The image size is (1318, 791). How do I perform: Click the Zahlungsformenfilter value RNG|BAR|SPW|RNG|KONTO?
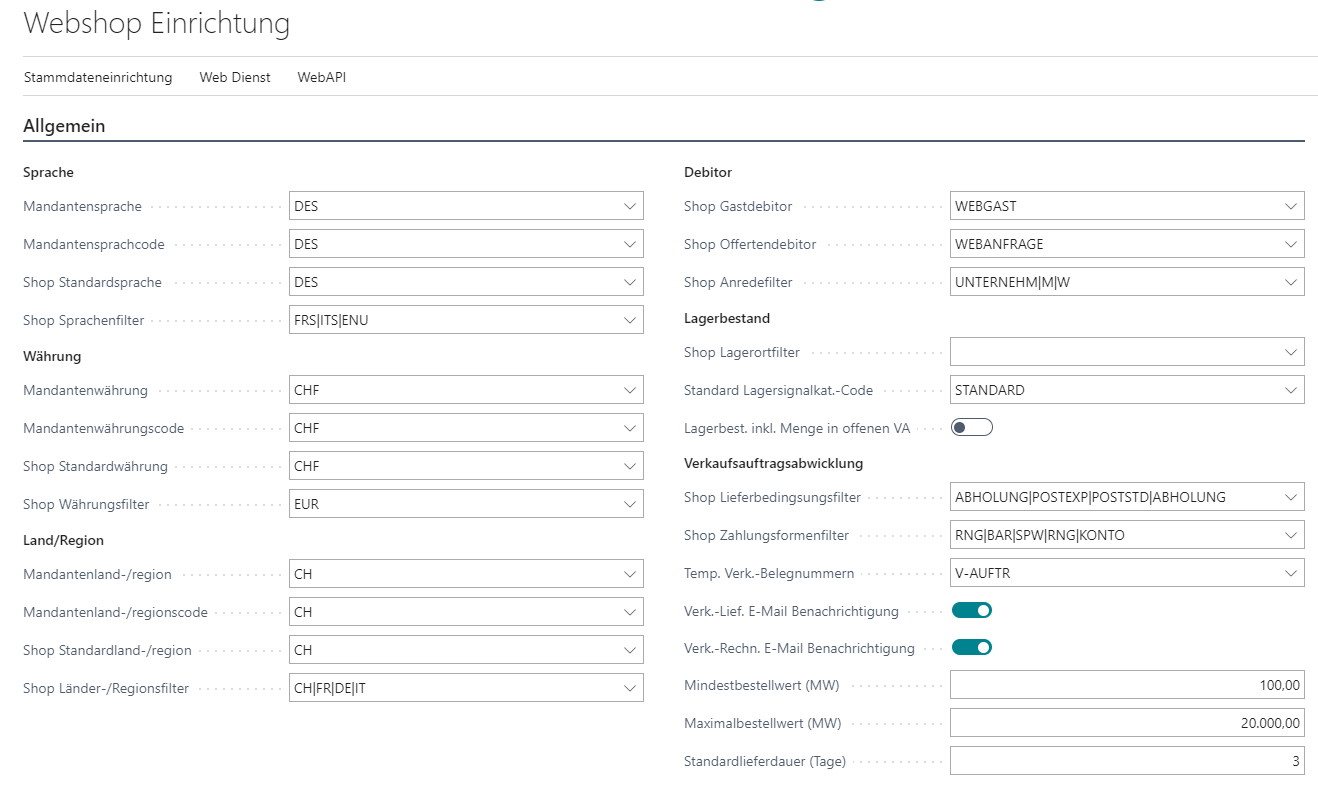click(x=1040, y=535)
